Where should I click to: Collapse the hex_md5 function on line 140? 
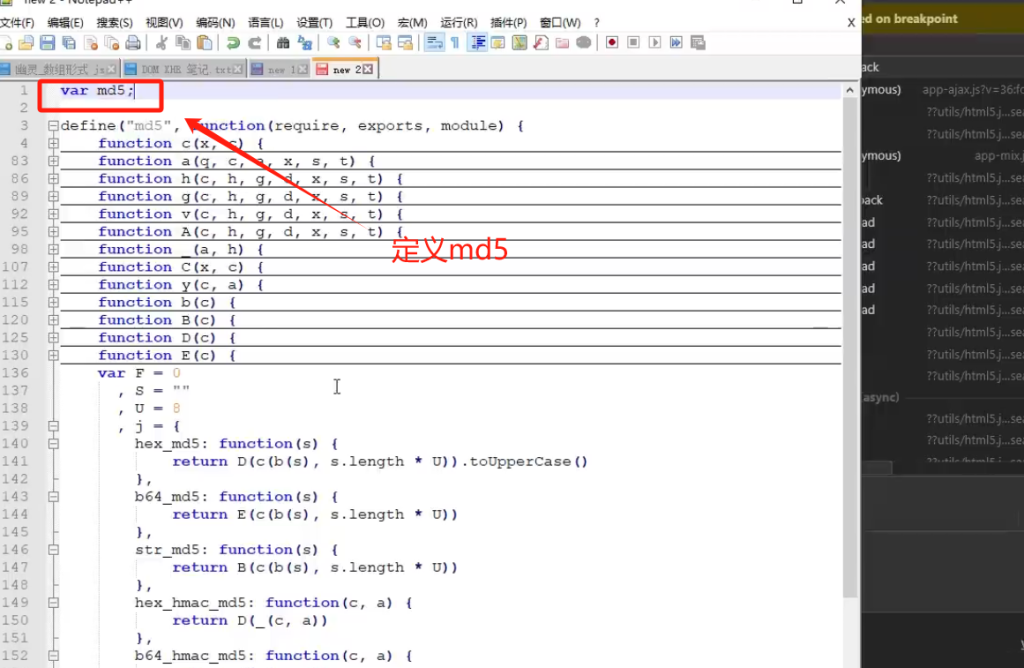coord(54,444)
